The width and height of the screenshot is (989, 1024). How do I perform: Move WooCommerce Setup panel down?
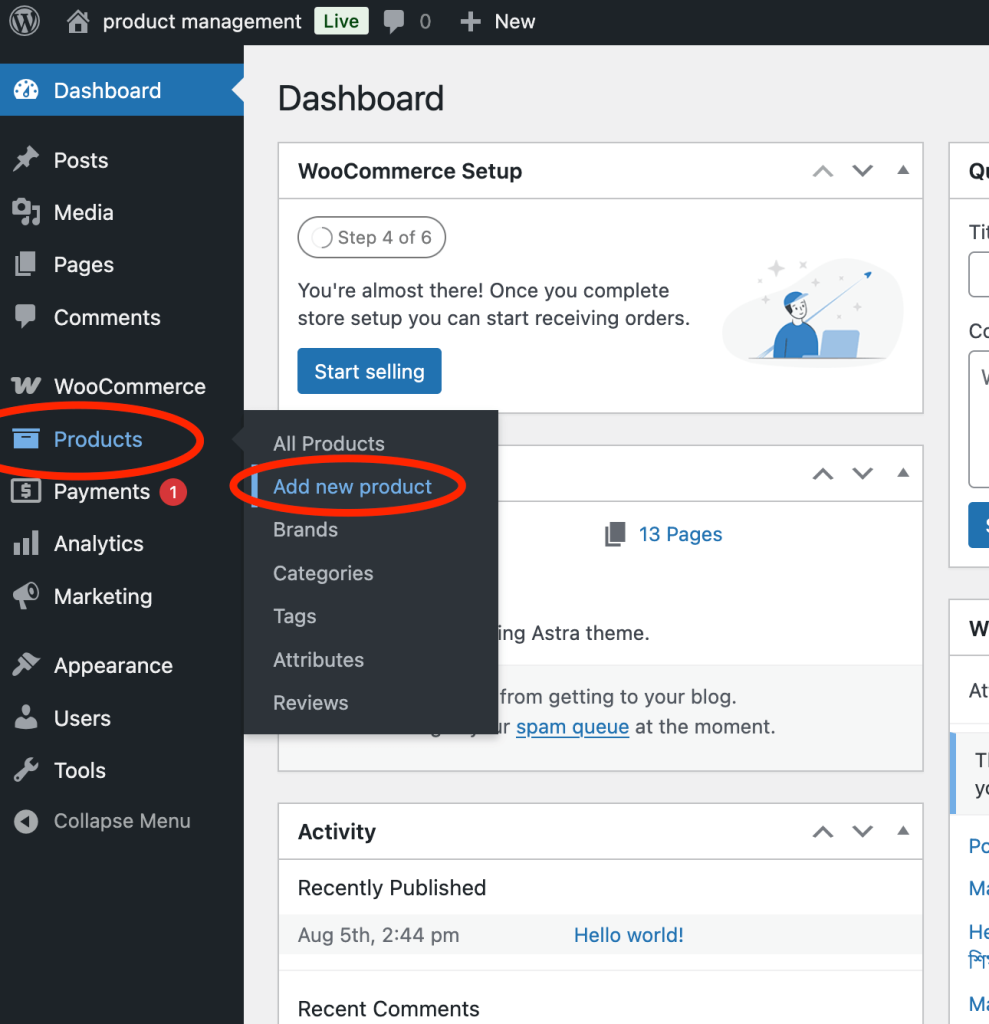[x=862, y=171]
